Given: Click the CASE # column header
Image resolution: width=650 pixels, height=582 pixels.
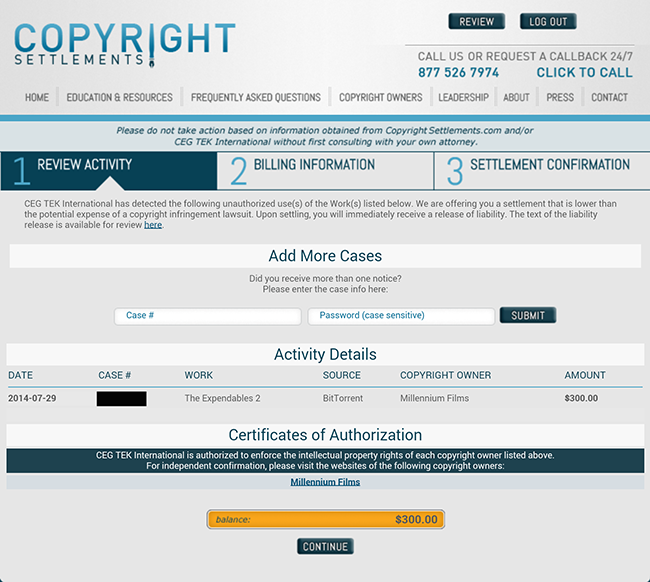Looking at the screenshot, I should click(114, 375).
